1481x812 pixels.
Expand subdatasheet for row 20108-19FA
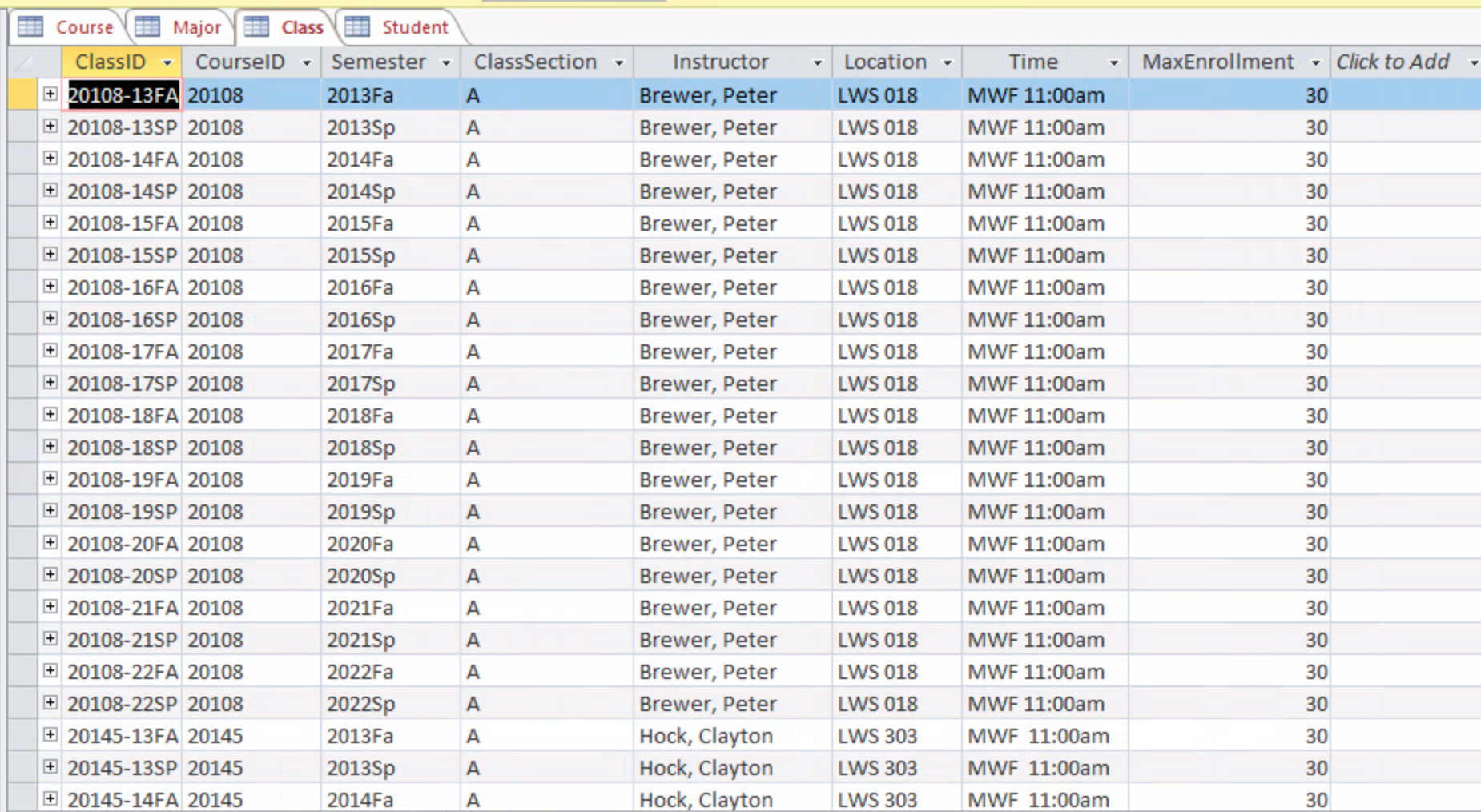(50, 479)
